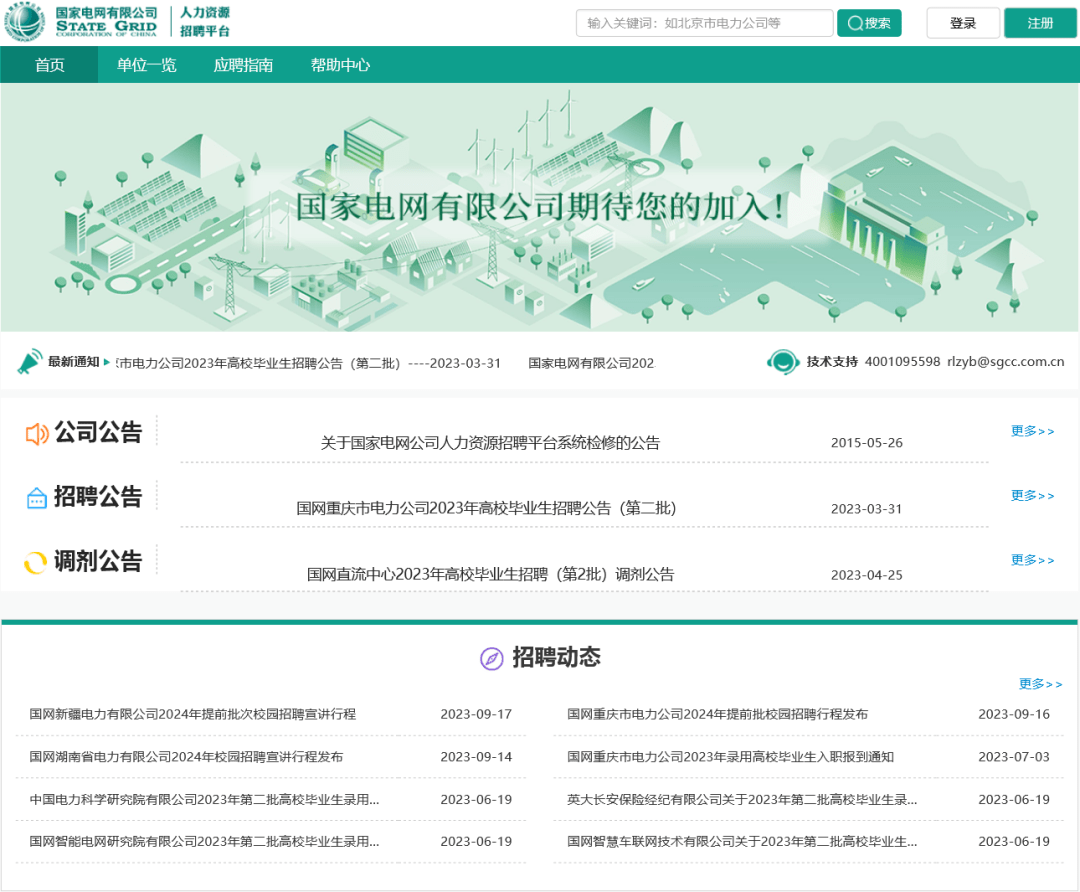Click the orange speaker icon beside 公司公告
The image size is (1080, 892).
tap(37, 434)
